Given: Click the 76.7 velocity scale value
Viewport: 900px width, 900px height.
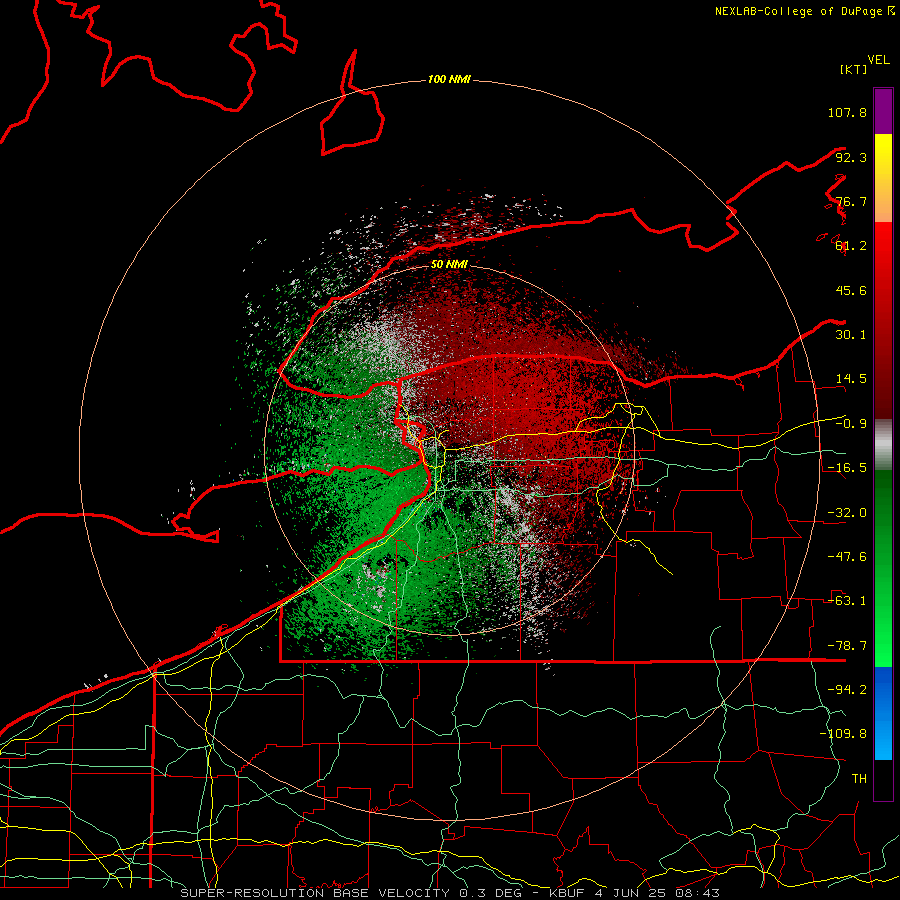Looking at the screenshot, I should [851, 201].
